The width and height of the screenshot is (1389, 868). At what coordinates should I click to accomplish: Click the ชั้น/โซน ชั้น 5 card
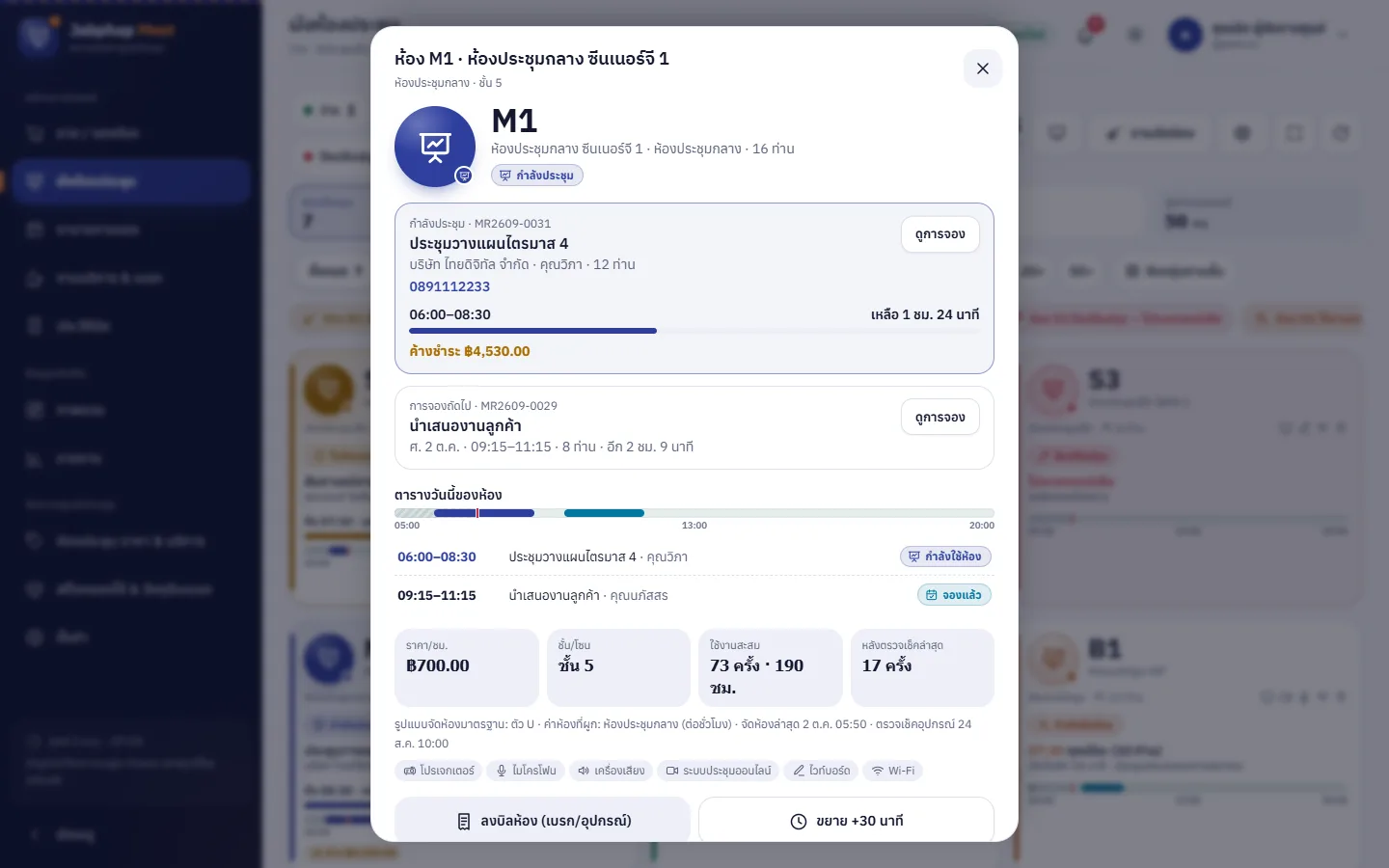click(618, 667)
